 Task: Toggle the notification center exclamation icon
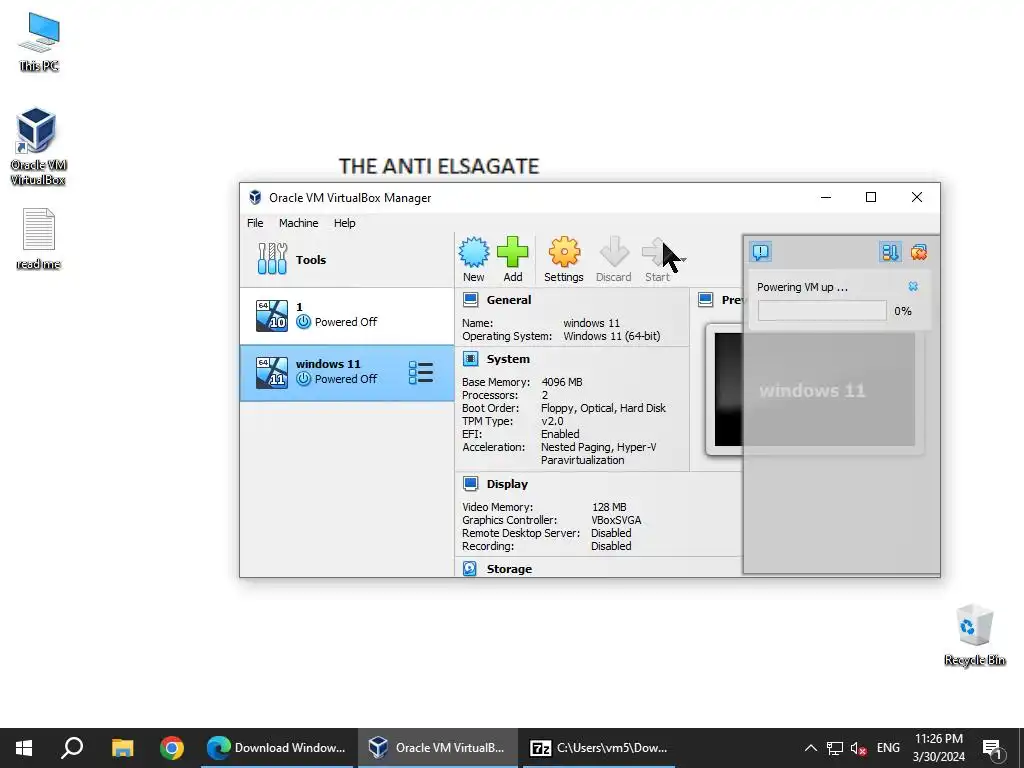click(x=761, y=252)
